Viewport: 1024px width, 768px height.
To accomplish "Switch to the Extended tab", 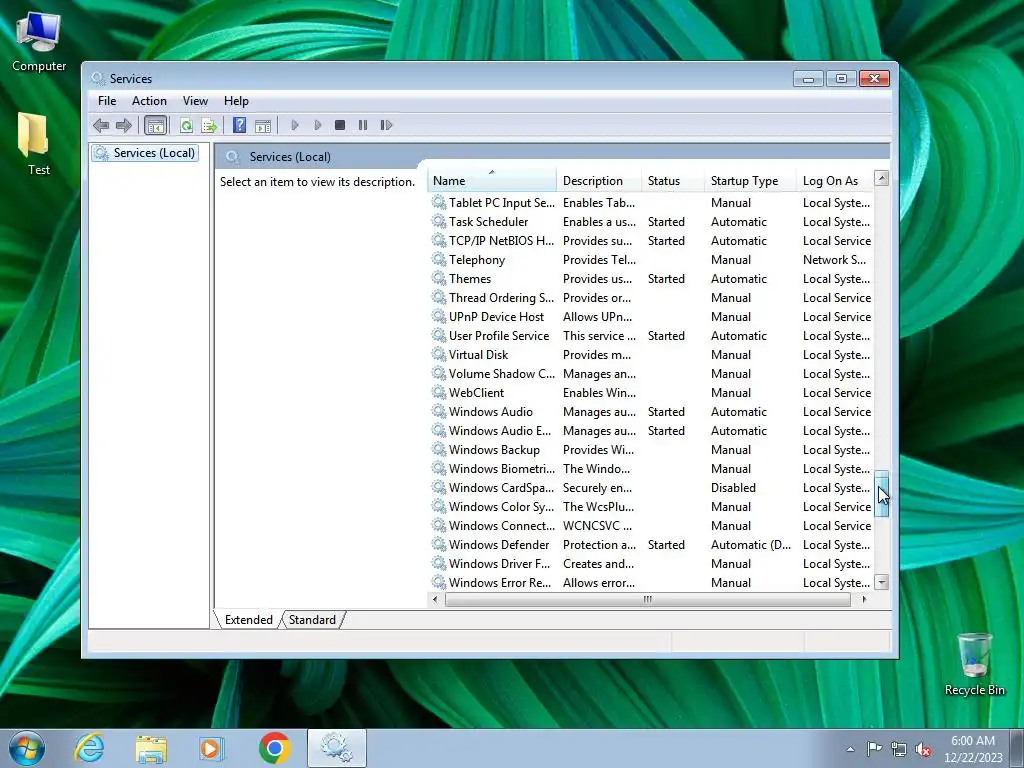I will (x=249, y=620).
